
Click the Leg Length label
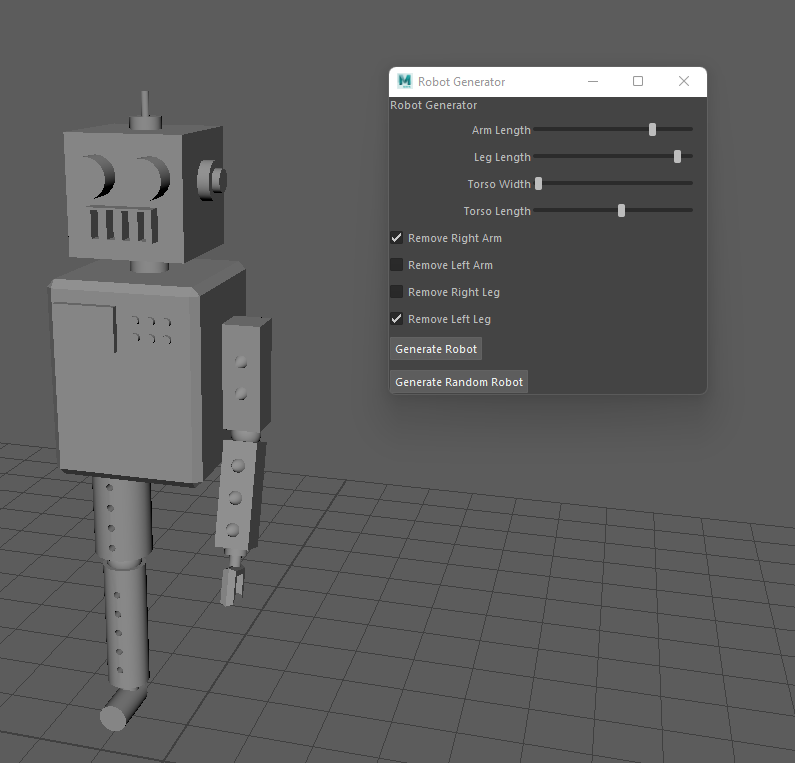(x=502, y=157)
